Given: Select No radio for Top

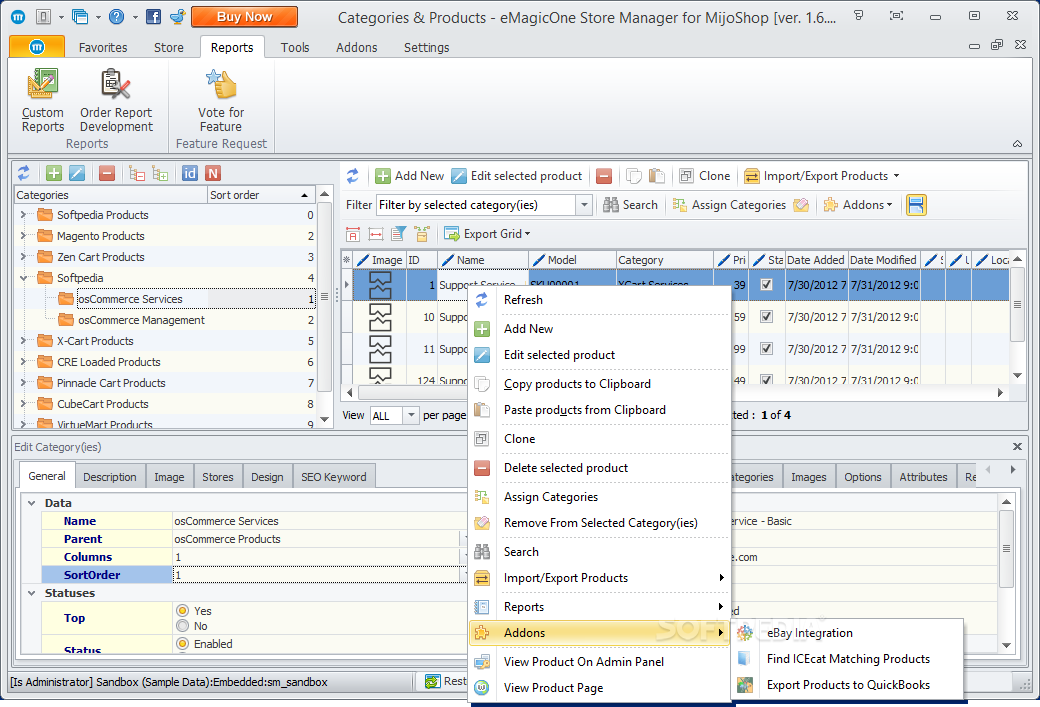Looking at the screenshot, I should [x=182, y=626].
